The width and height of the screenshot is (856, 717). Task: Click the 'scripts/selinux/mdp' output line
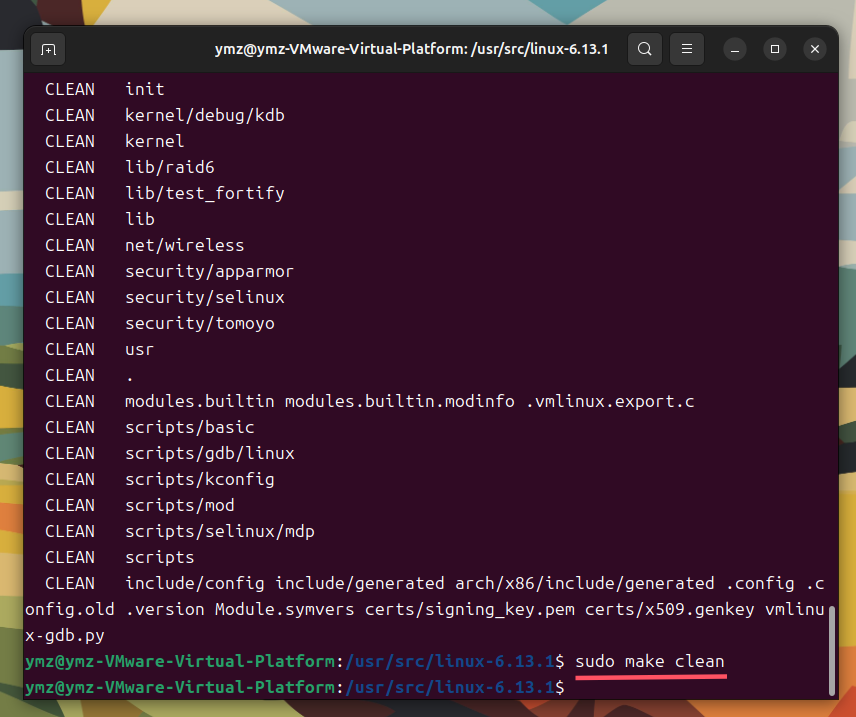click(x=180, y=531)
